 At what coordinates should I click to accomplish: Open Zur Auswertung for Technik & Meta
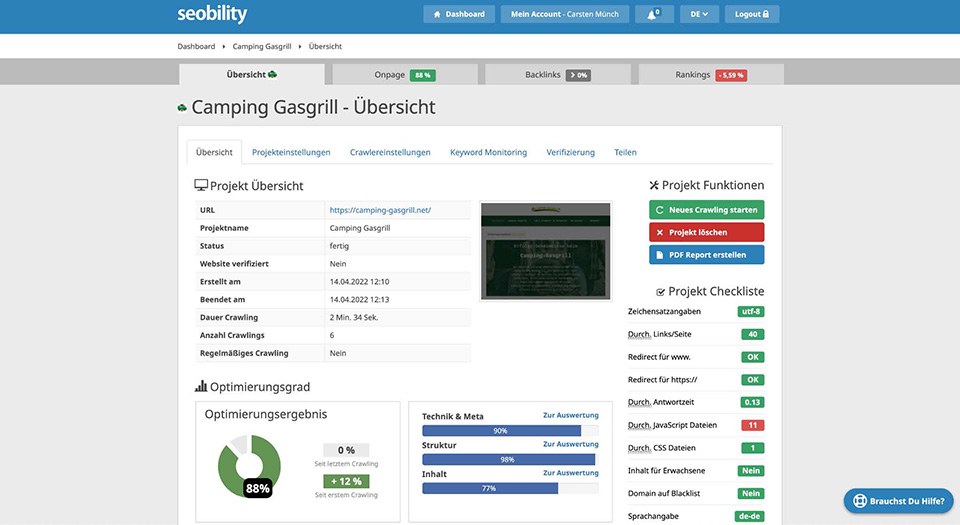point(571,415)
